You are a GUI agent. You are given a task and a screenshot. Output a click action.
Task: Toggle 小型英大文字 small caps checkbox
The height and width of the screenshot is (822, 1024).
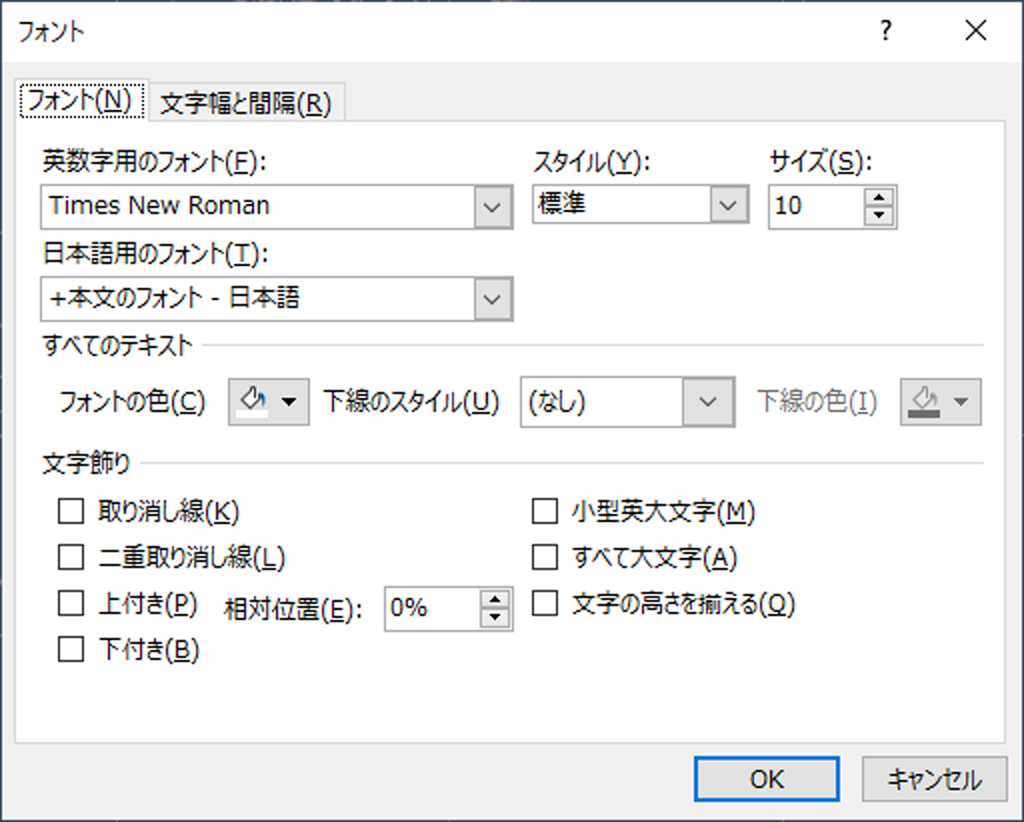544,512
